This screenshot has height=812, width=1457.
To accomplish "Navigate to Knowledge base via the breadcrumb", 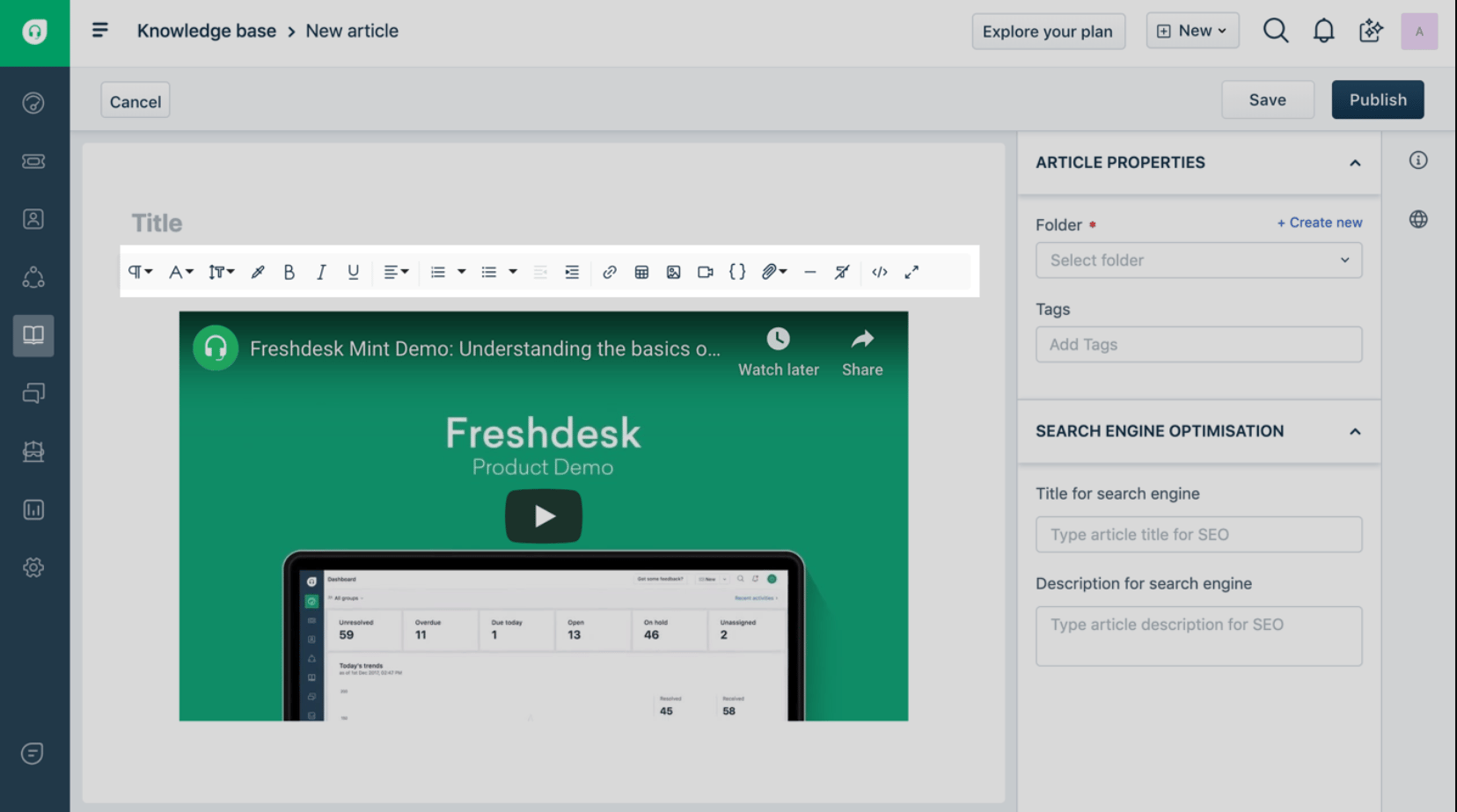I will tap(206, 30).
